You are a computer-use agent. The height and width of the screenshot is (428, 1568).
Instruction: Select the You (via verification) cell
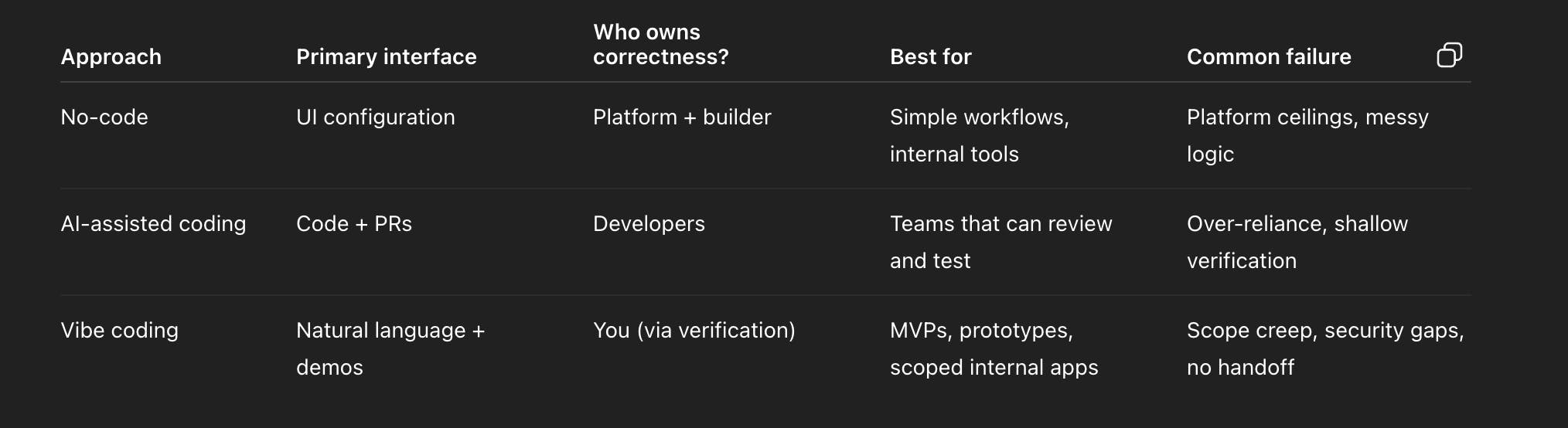(x=694, y=331)
